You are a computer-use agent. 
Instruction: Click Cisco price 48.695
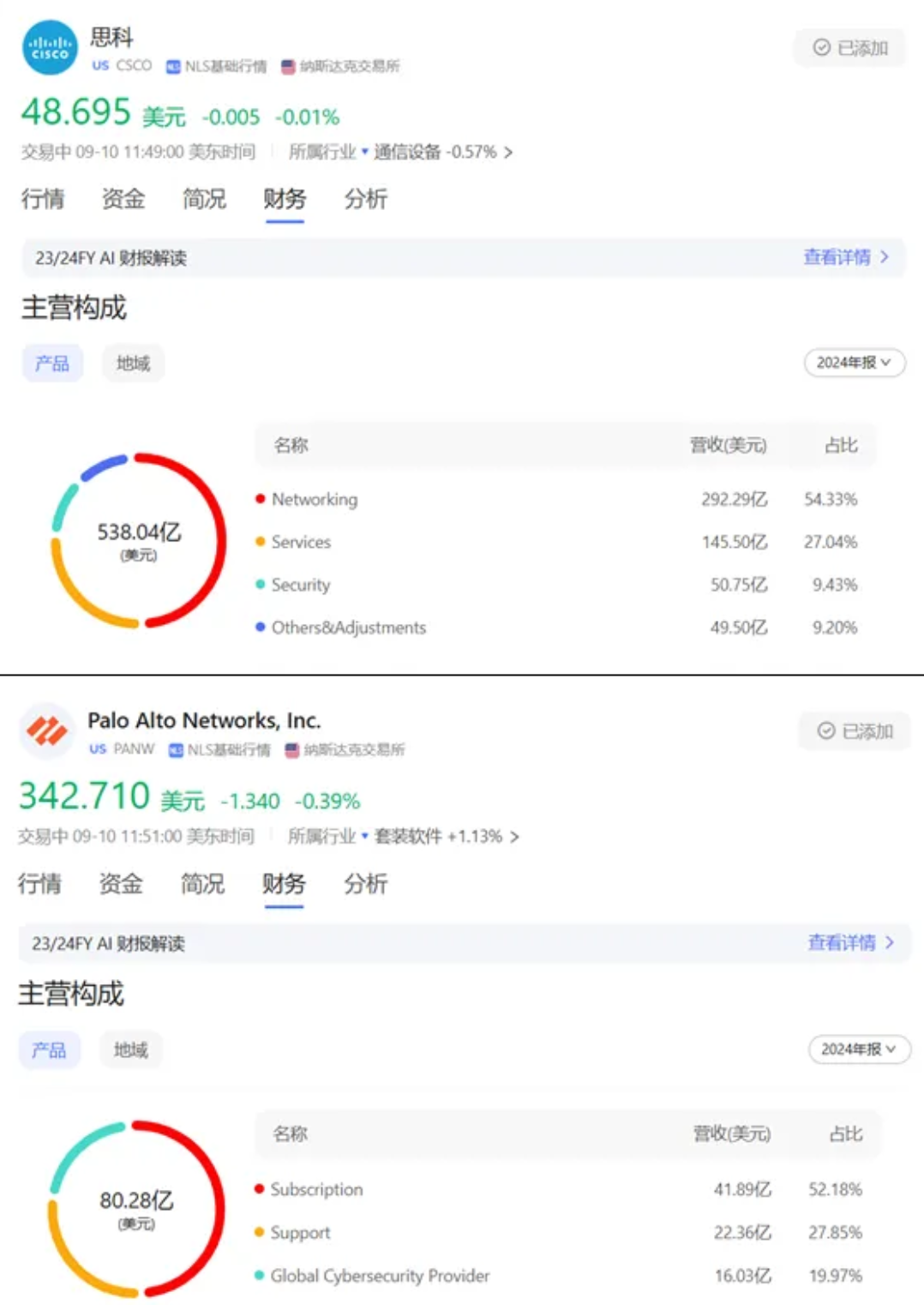pos(76,112)
